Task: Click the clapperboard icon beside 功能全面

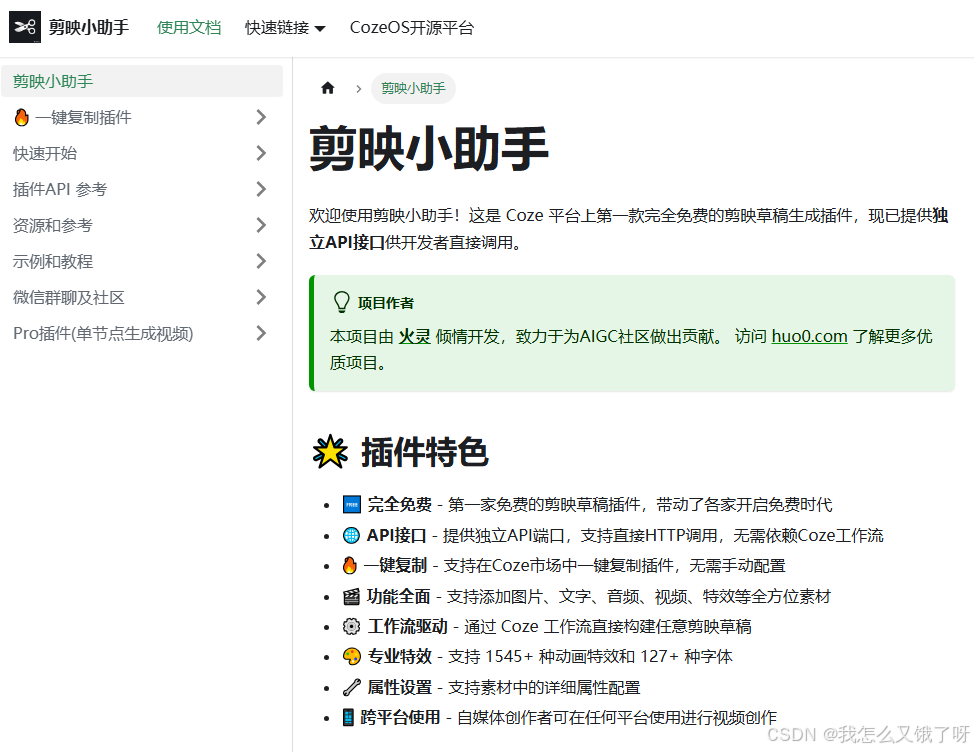Action: click(x=351, y=596)
